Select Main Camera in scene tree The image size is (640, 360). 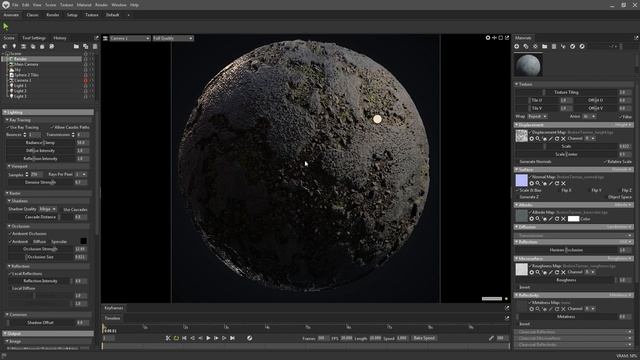point(26,64)
